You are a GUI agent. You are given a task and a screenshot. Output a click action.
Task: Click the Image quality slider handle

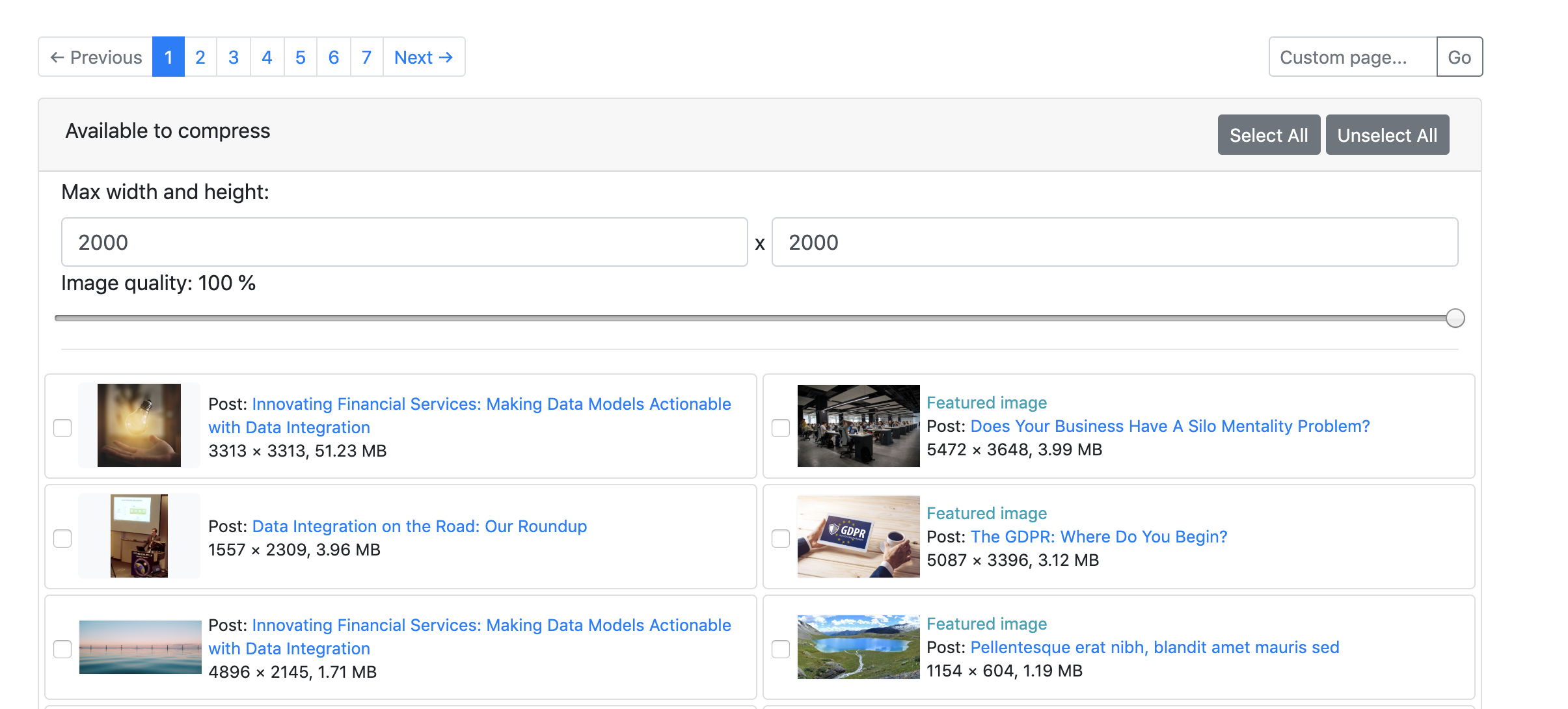pyautogui.click(x=1455, y=318)
